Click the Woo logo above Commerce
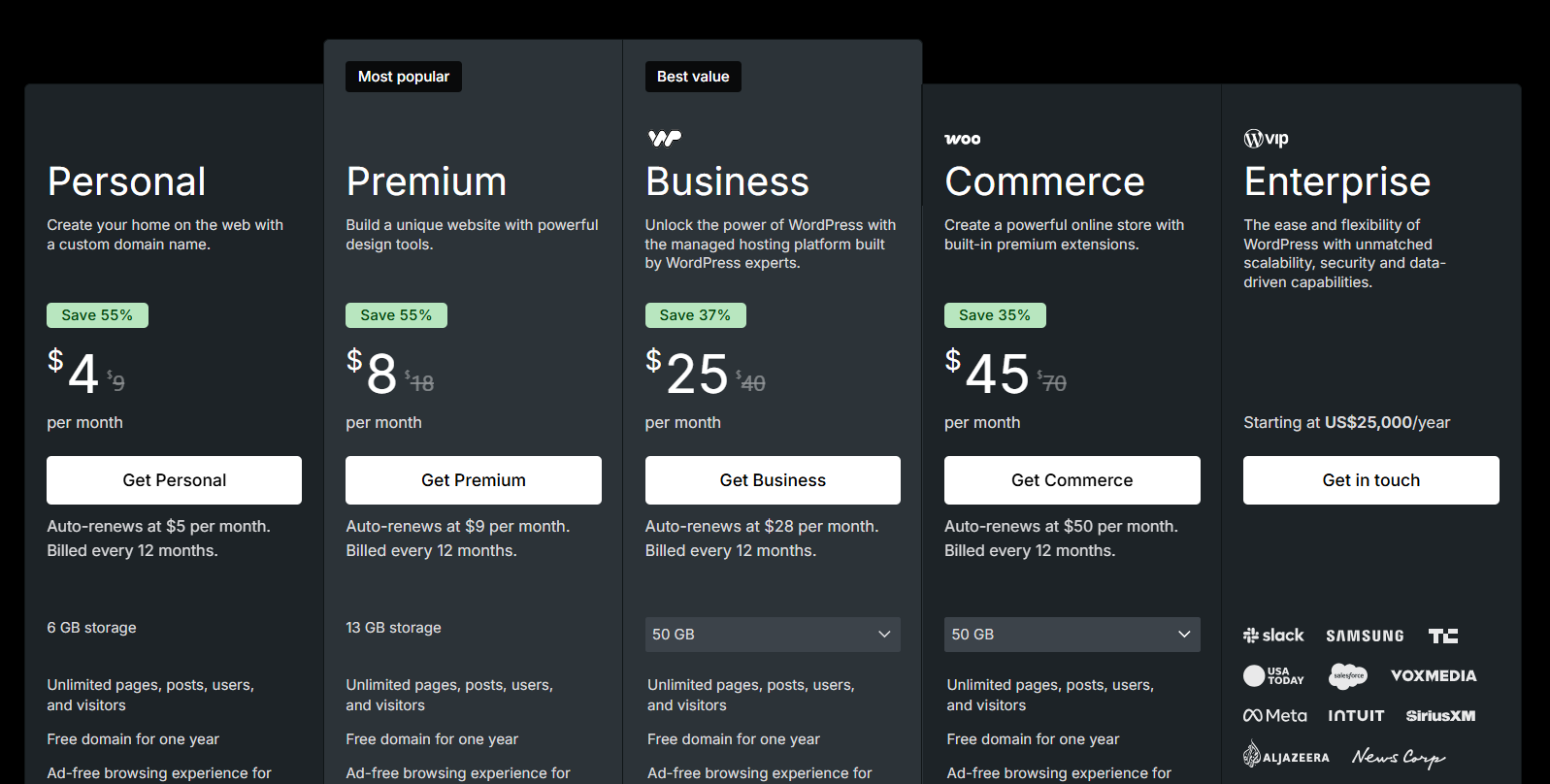 pyautogui.click(x=963, y=139)
